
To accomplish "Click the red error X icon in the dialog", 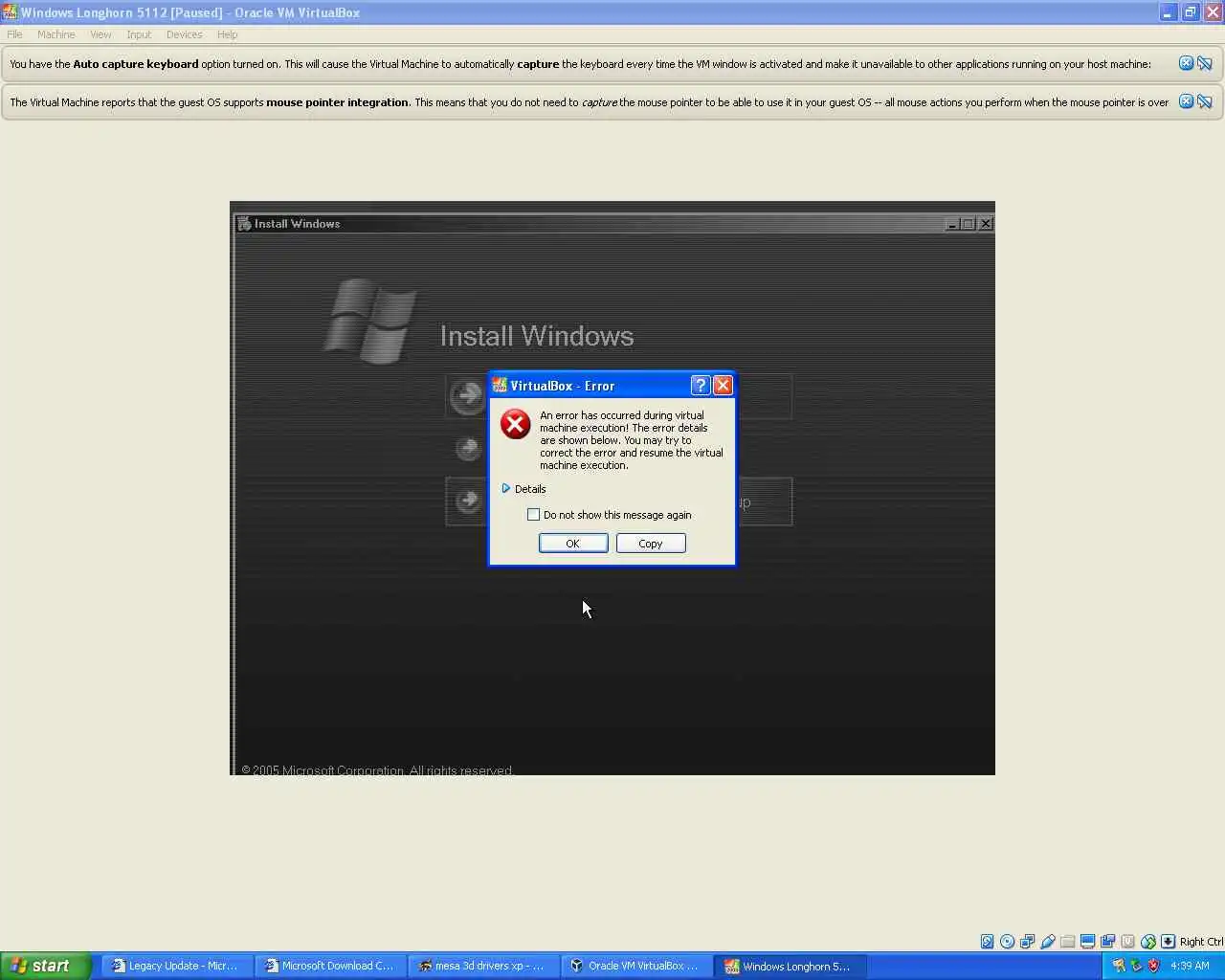I will click(x=515, y=424).
